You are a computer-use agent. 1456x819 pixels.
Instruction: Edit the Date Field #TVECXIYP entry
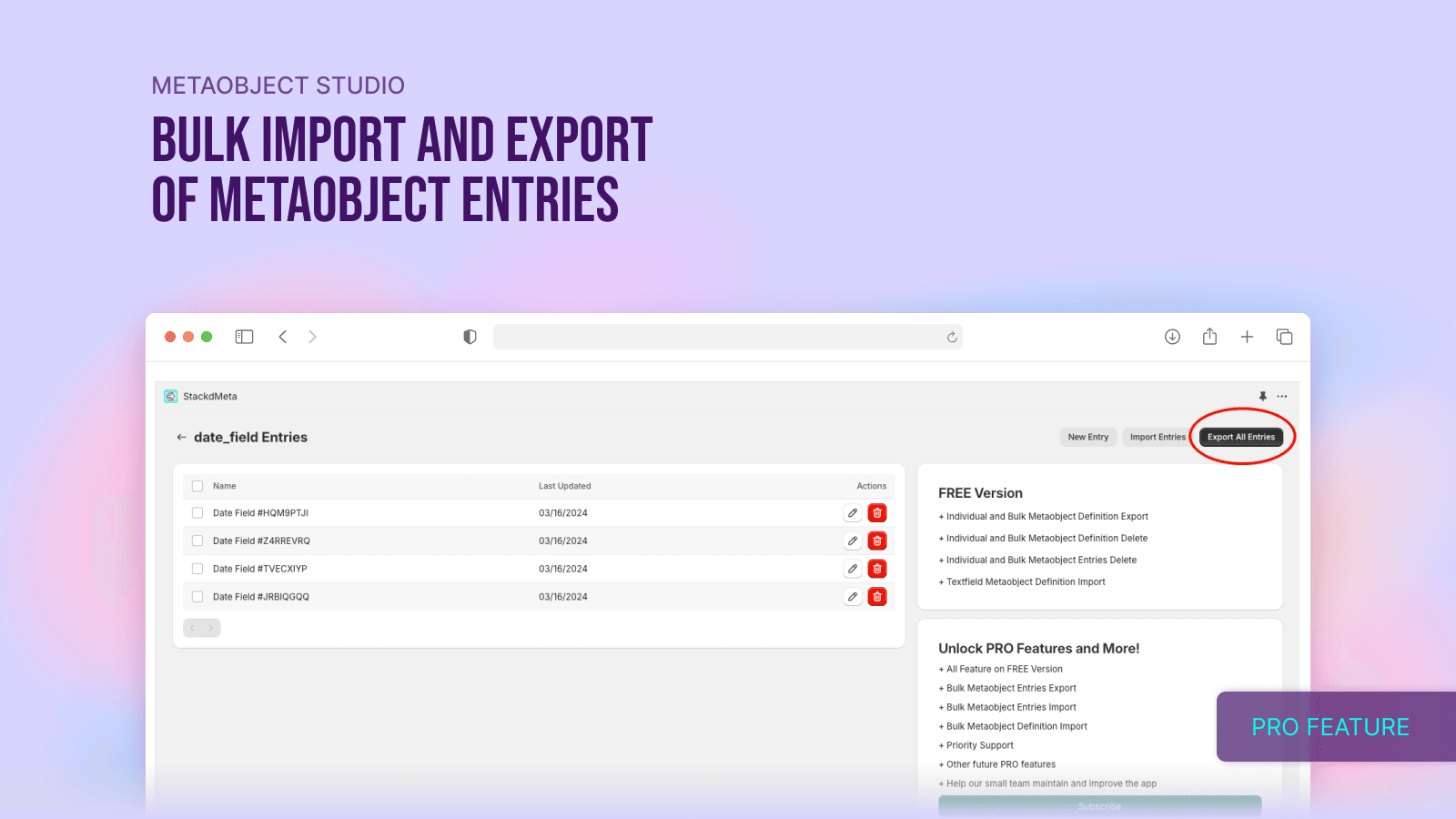tap(852, 568)
